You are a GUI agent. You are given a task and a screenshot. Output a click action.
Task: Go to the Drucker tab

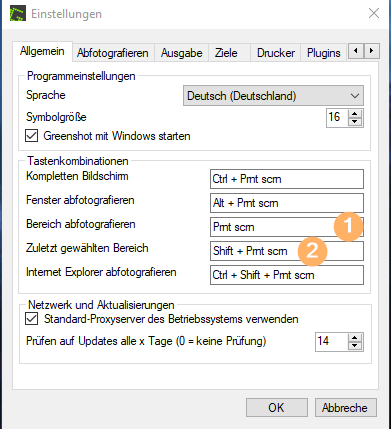click(276, 53)
